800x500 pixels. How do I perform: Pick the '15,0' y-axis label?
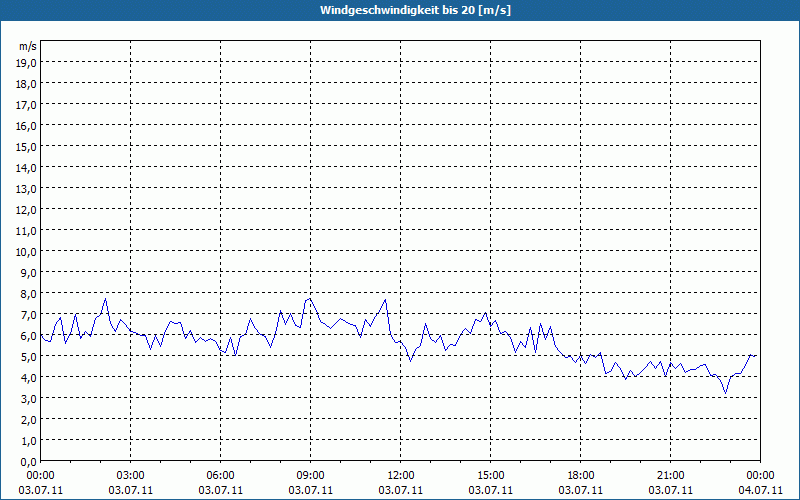click(27, 146)
